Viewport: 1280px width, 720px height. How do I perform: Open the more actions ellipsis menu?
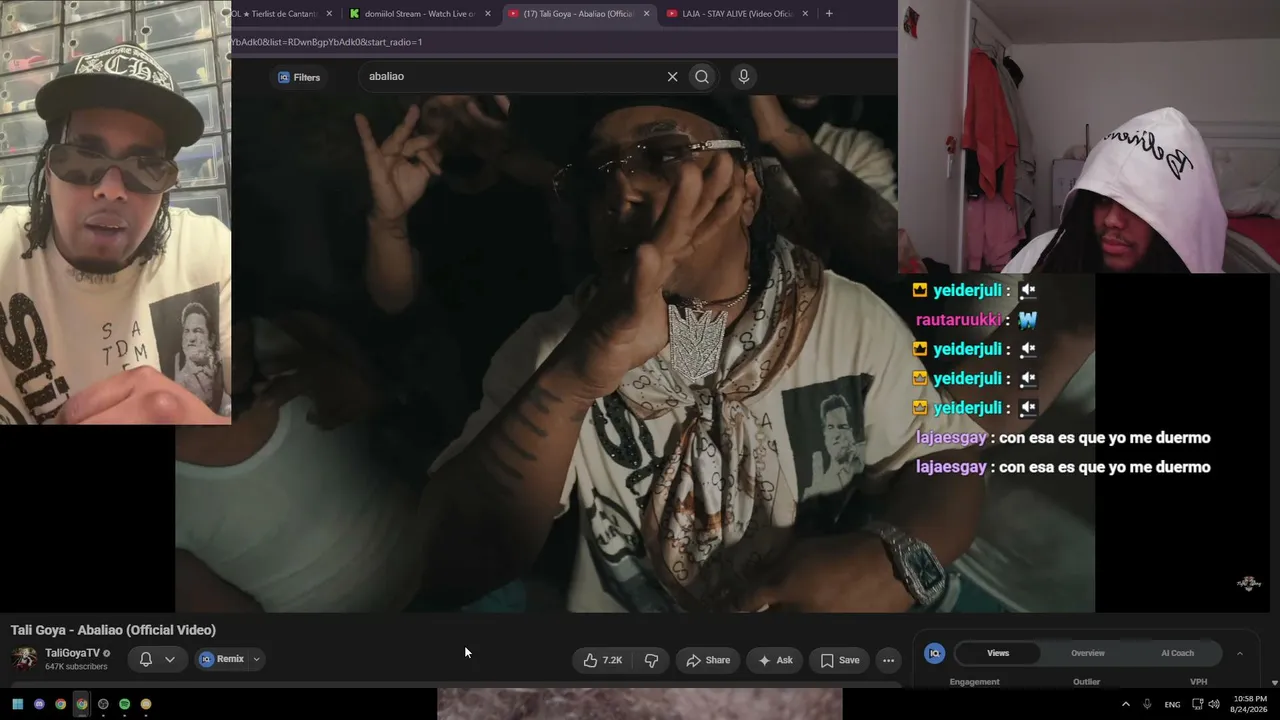(888, 660)
